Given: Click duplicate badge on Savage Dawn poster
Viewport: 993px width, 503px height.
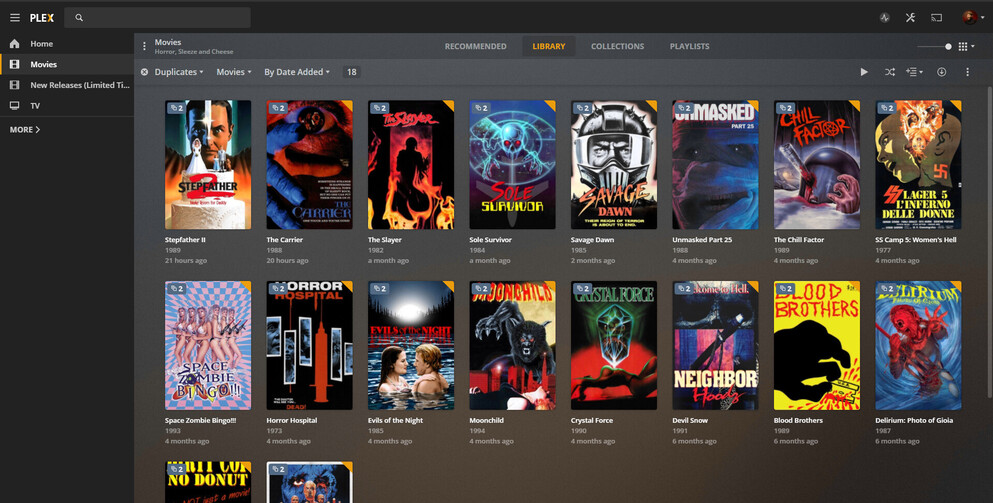Looking at the screenshot, I should pyautogui.click(x=581, y=108).
